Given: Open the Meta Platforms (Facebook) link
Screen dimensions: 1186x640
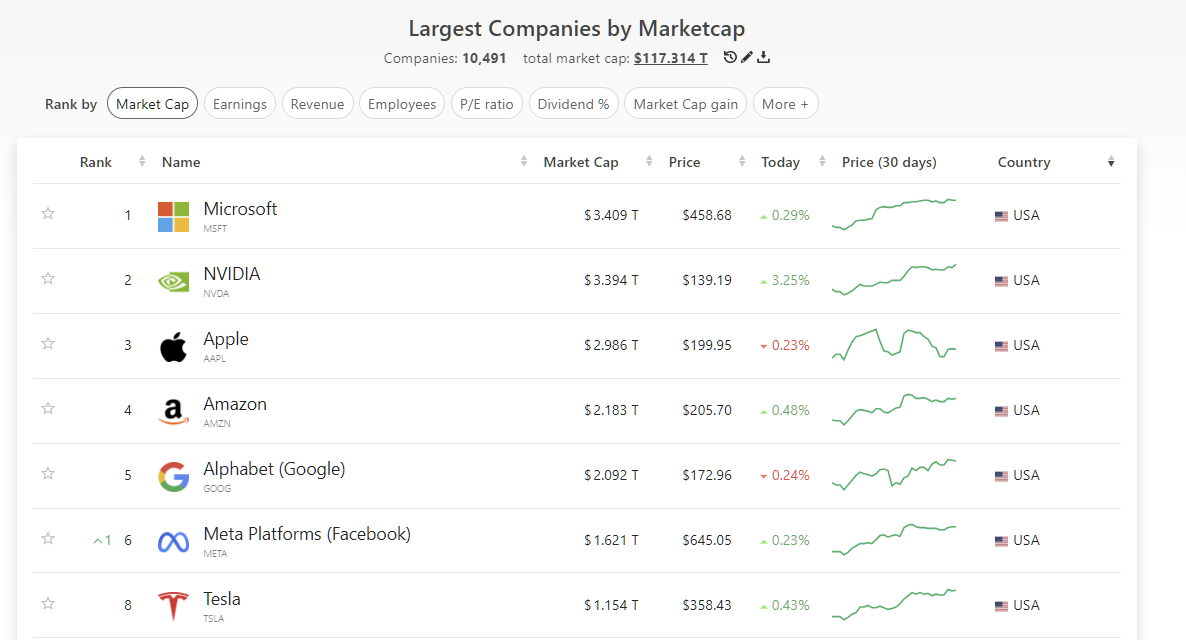Looking at the screenshot, I should [x=306, y=534].
